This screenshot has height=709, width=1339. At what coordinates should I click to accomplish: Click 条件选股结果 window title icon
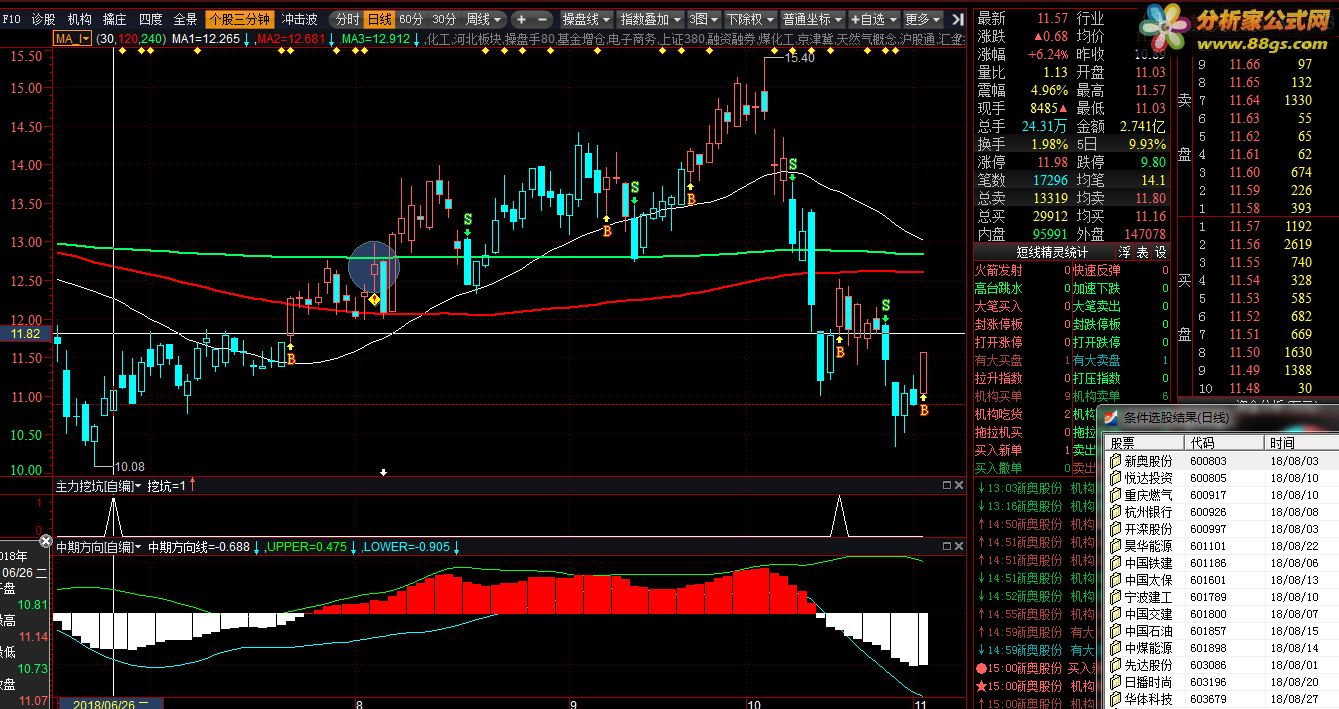pos(1111,418)
